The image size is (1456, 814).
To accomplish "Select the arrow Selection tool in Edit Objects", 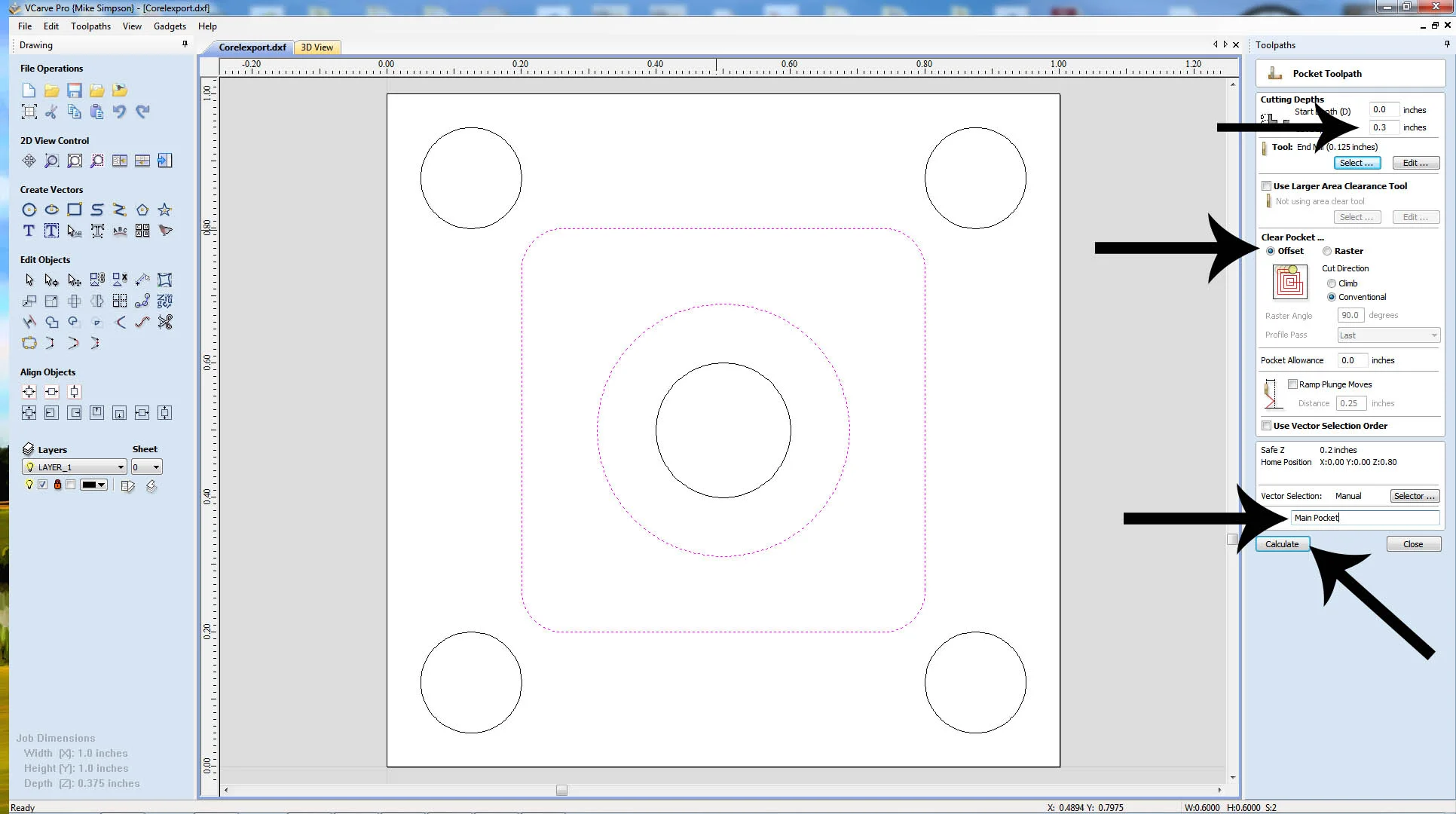I will (x=29, y=280).
